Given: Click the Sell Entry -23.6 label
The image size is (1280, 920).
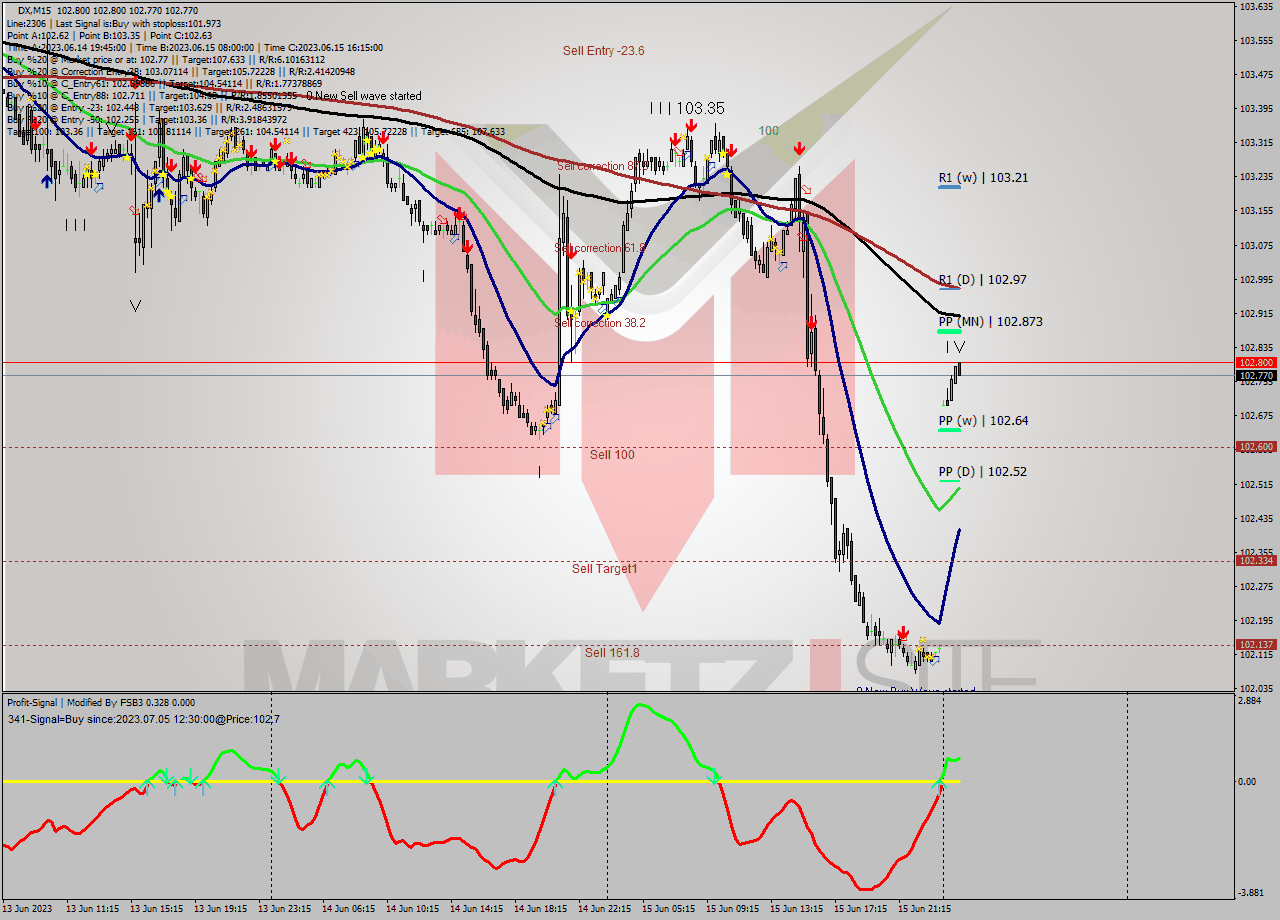Looking at the screenshot, I should pyautogui.click(x=603, y=51).
